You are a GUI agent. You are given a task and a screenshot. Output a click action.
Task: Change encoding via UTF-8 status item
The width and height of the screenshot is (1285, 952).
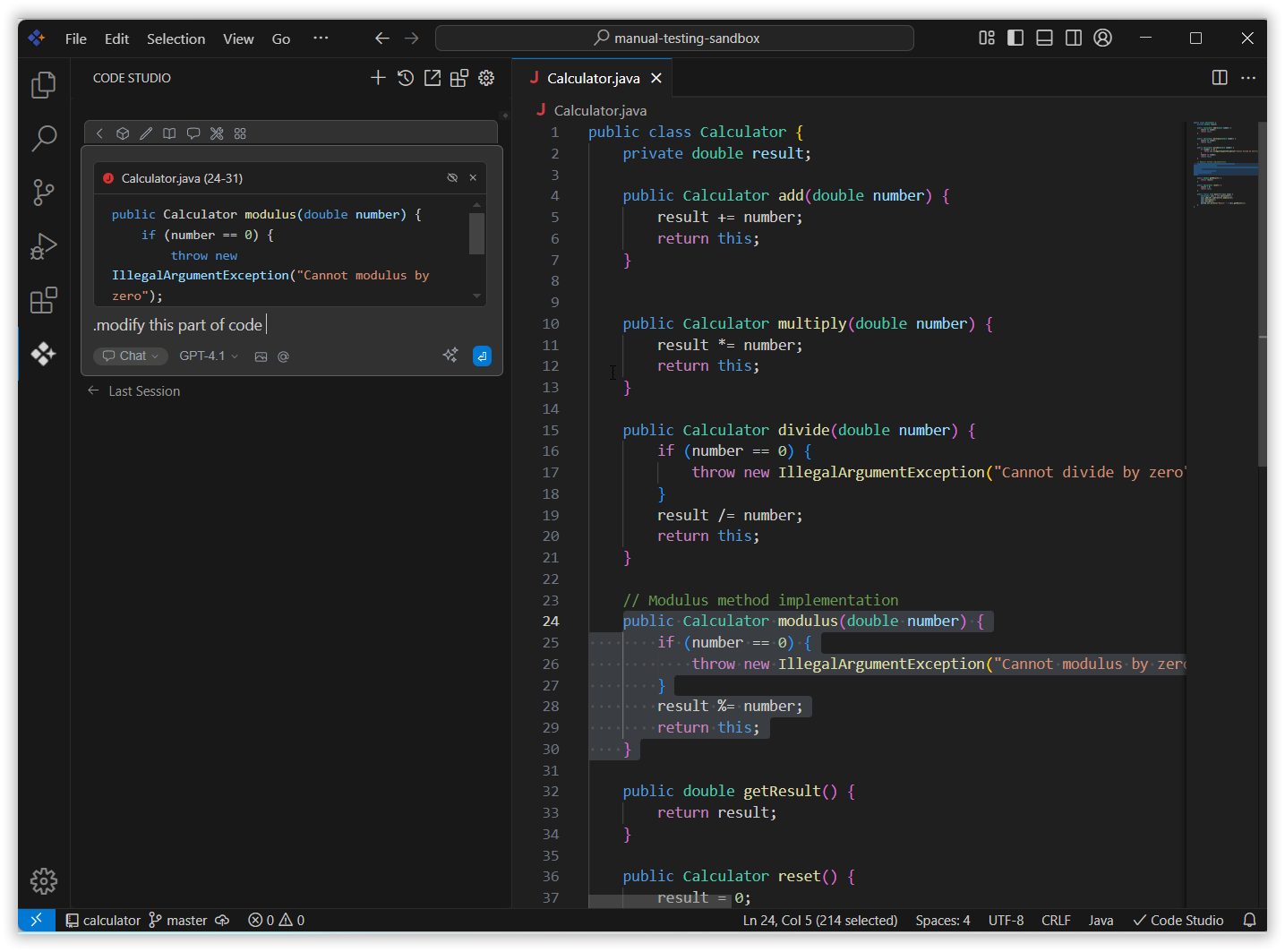click(1006, 920)
